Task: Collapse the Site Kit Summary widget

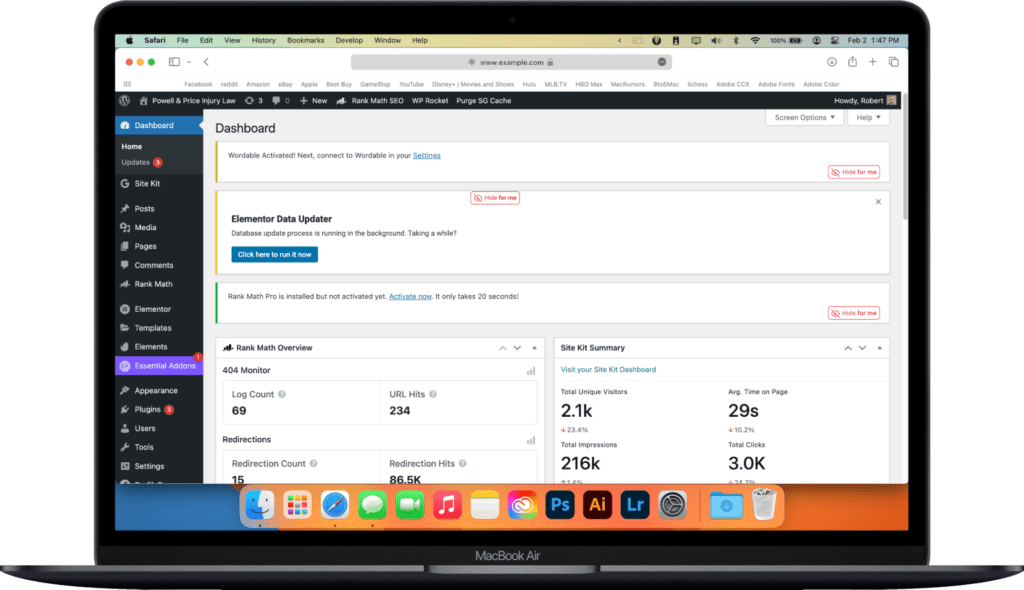Action: point(880,348)
